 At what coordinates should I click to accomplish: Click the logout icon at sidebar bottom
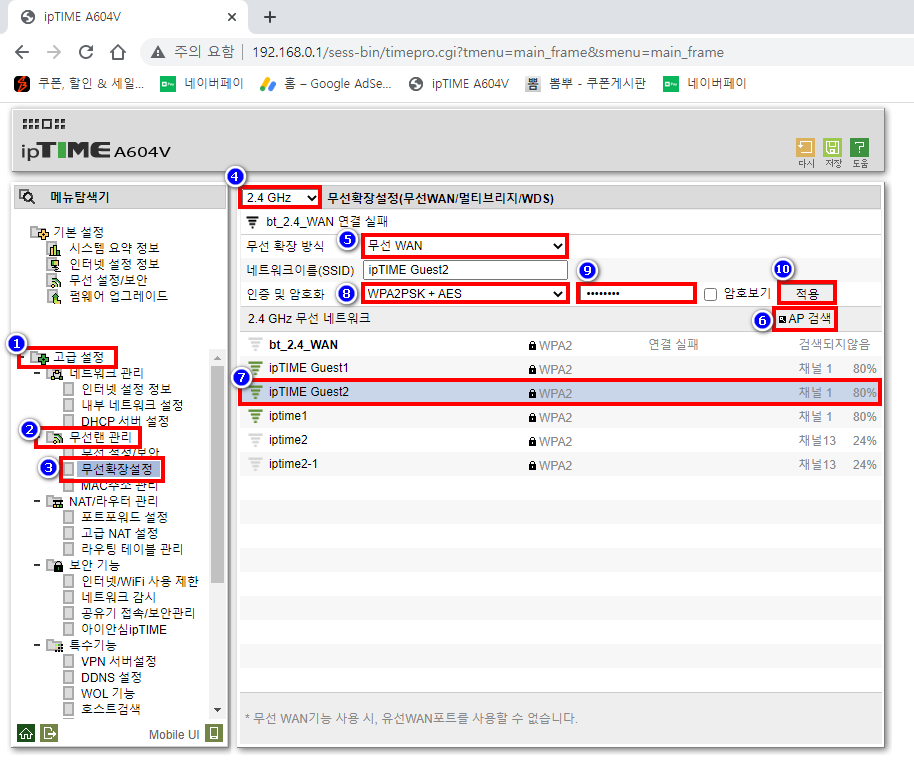tap(49, 733)
